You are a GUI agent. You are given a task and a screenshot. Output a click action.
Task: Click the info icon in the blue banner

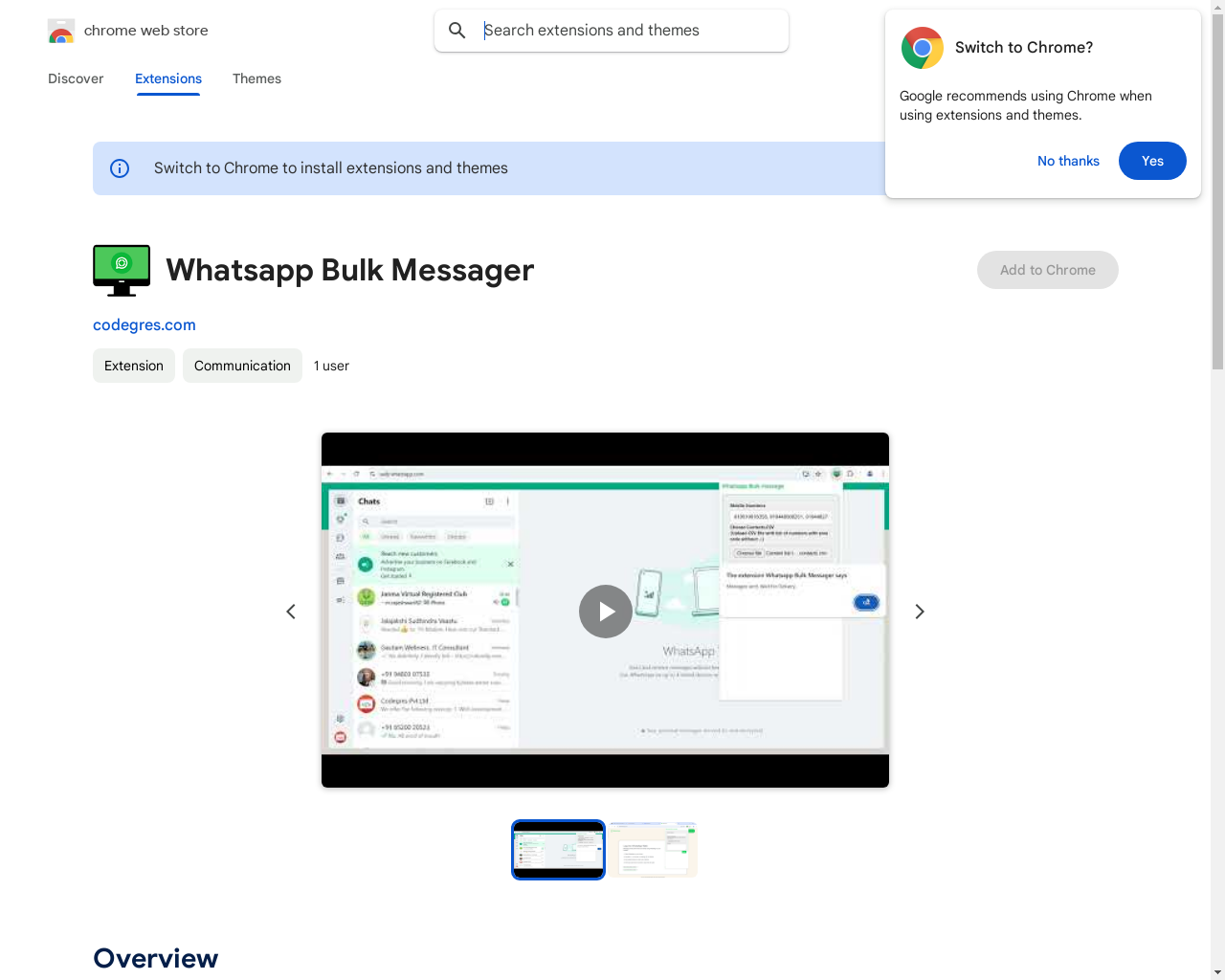coord(120,168)
